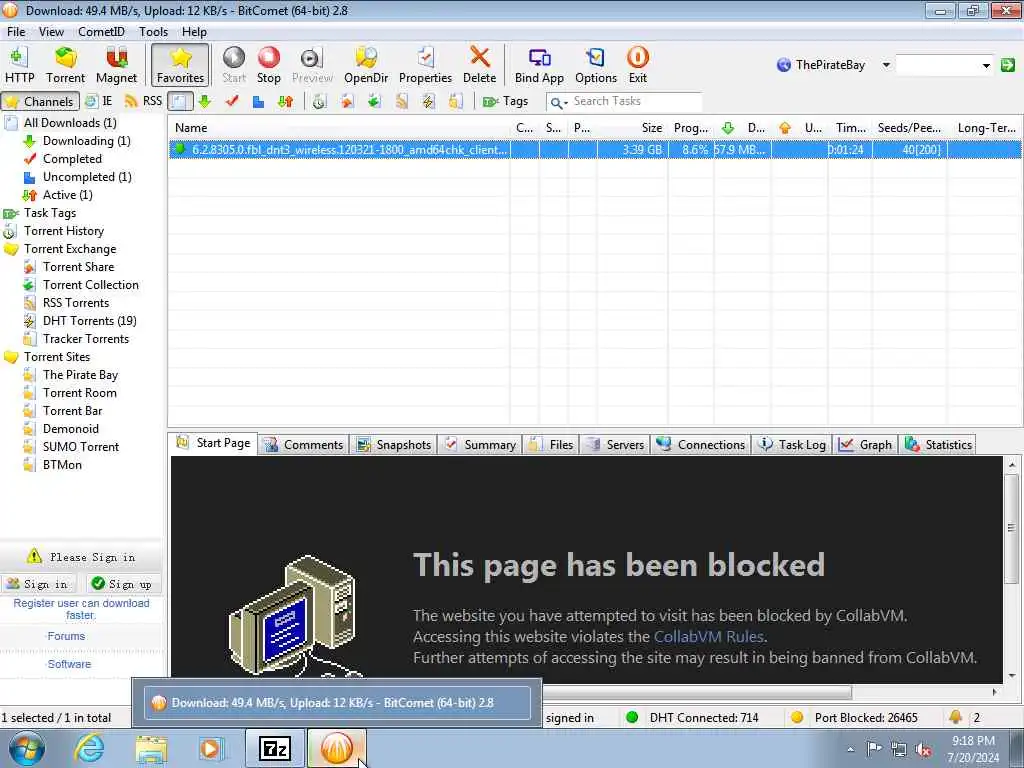Open 7-Zip from the Windows taskbar
The height and width of the screenshot is (768, 1024).
[274, 748]
